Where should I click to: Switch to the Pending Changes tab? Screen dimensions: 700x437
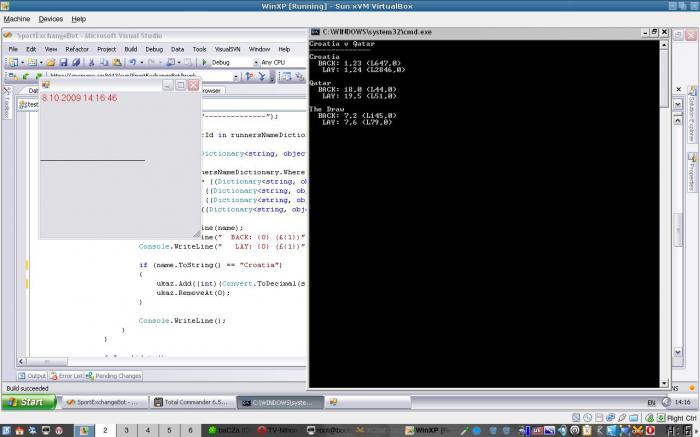(x=113, y=376)
